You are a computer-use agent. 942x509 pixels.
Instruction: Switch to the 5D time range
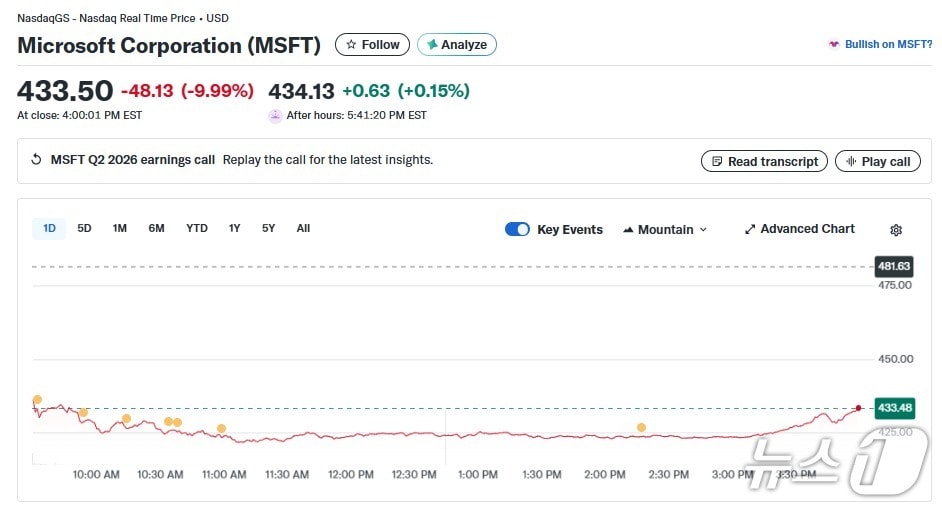click(x=84, y=228)
